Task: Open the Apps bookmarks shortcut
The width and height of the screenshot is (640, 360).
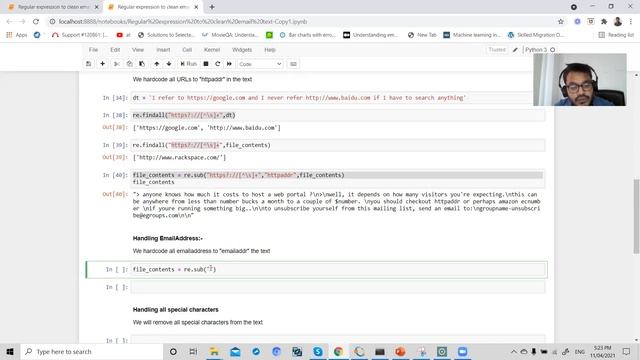Action: point(17,35)
